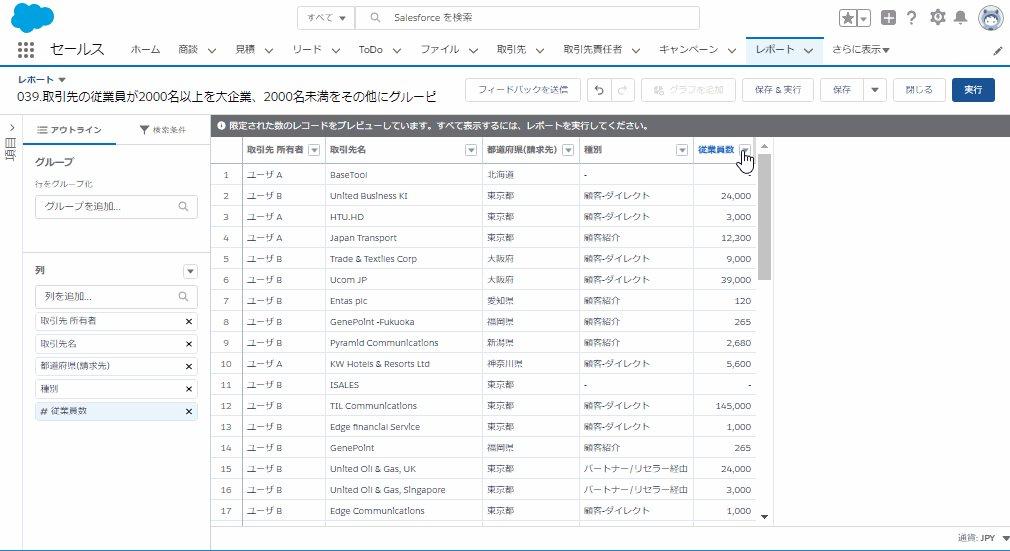
Task: Open the help question mark icon
Action: [911, 18]
